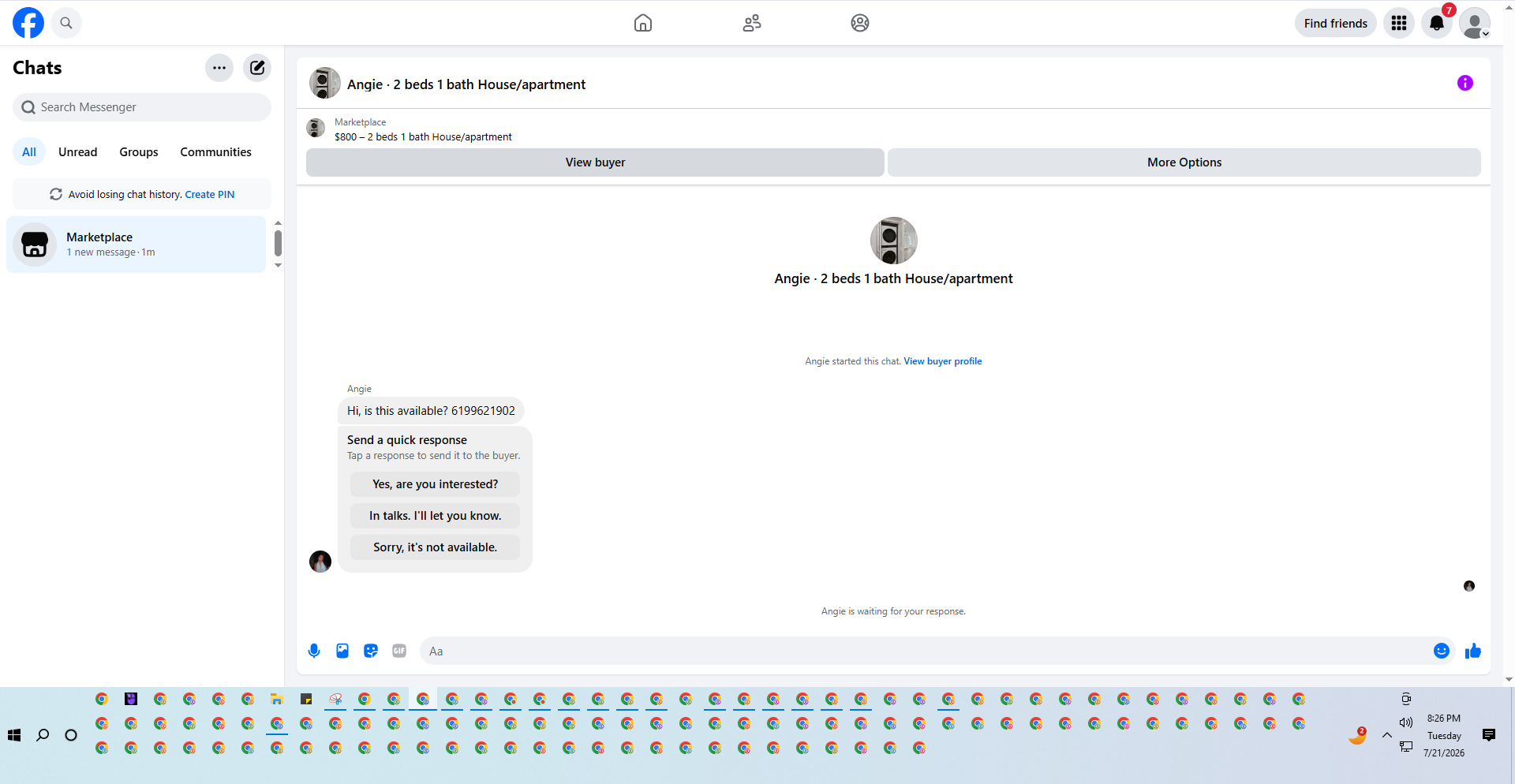The height and width of the screenshot is (784, 1515).
Task: Start a new message with the compose icon
Action: (257, 68)
